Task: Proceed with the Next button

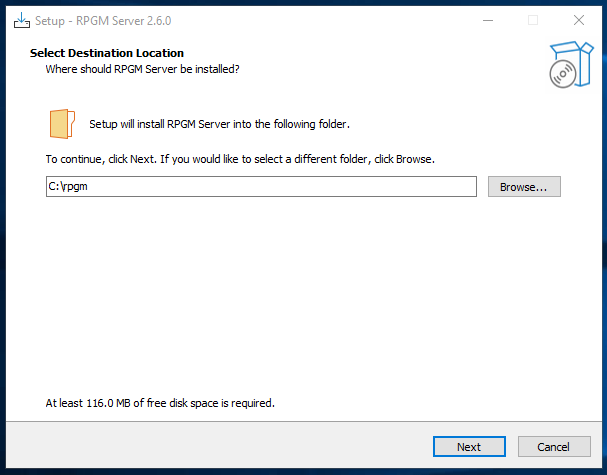Action: point(469,447)
